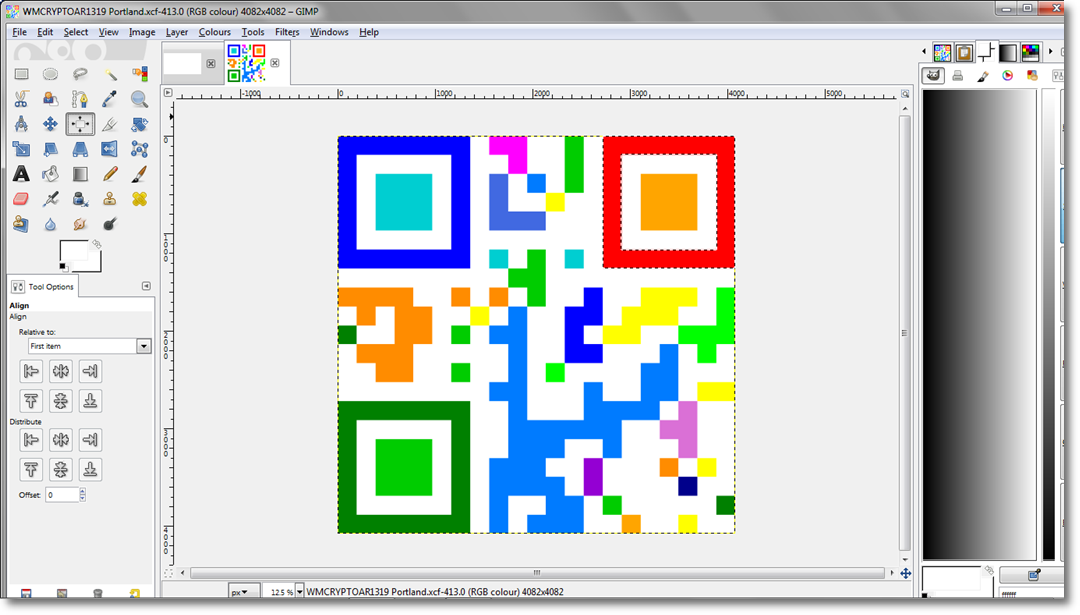
Task: Align top edge of target
Action: tap(31, 401)
